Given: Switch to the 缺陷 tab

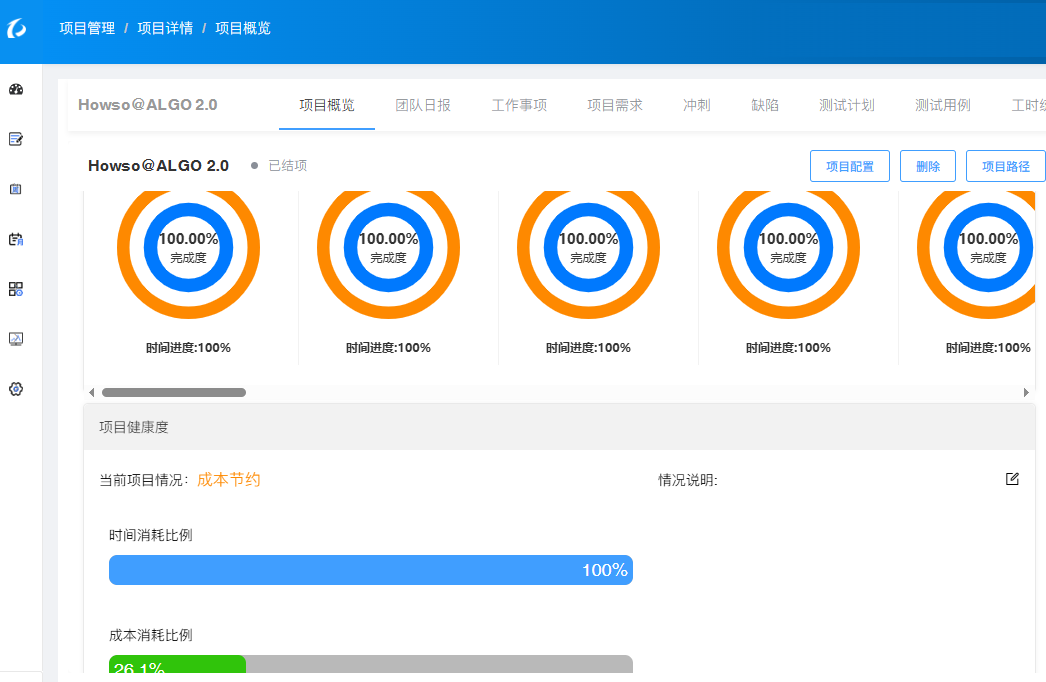Looking at the screenshot, I should [x=765, y=105].
